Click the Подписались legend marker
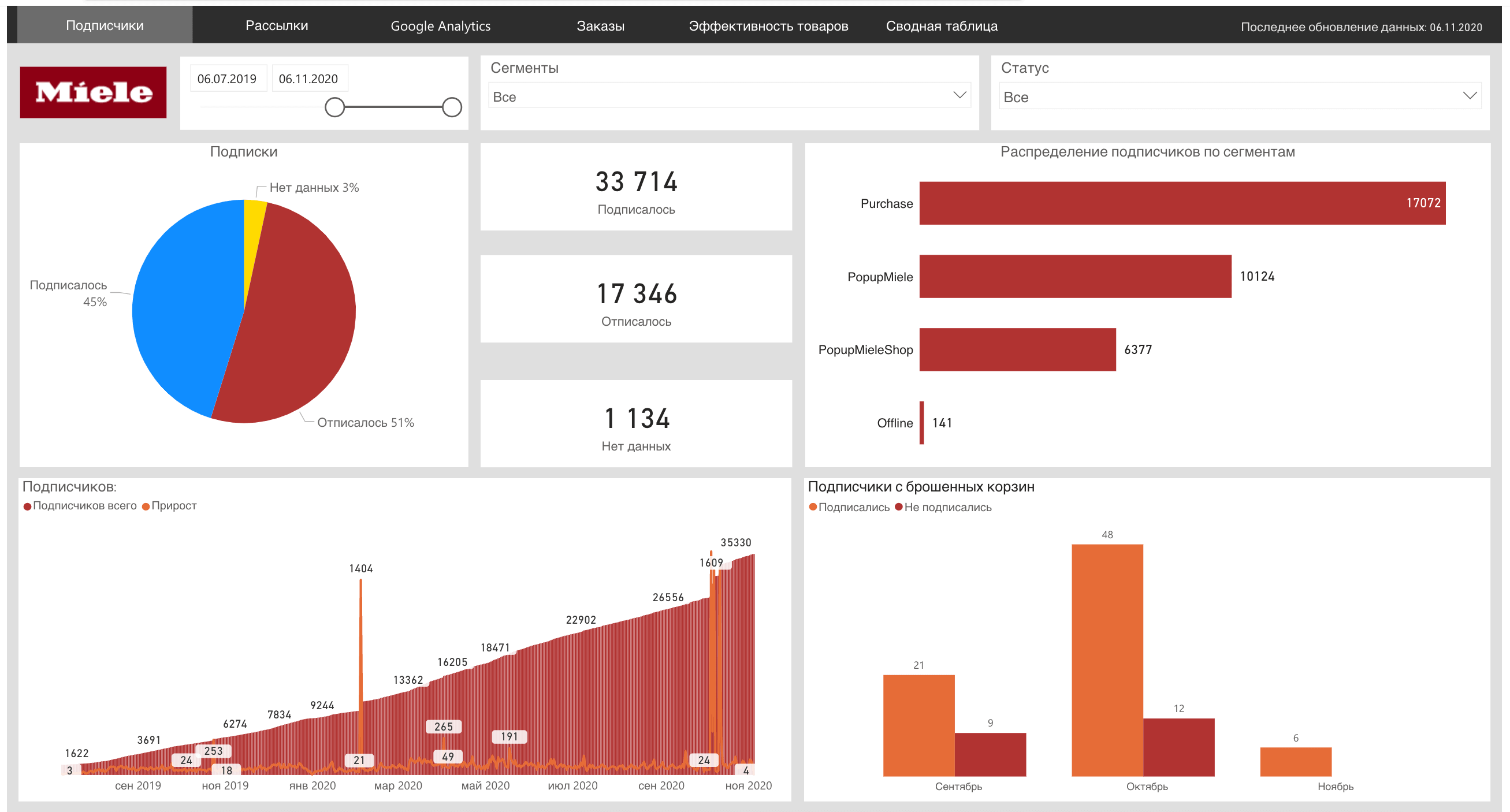The height and width of the screenshot is (812, 1510). 813,507
